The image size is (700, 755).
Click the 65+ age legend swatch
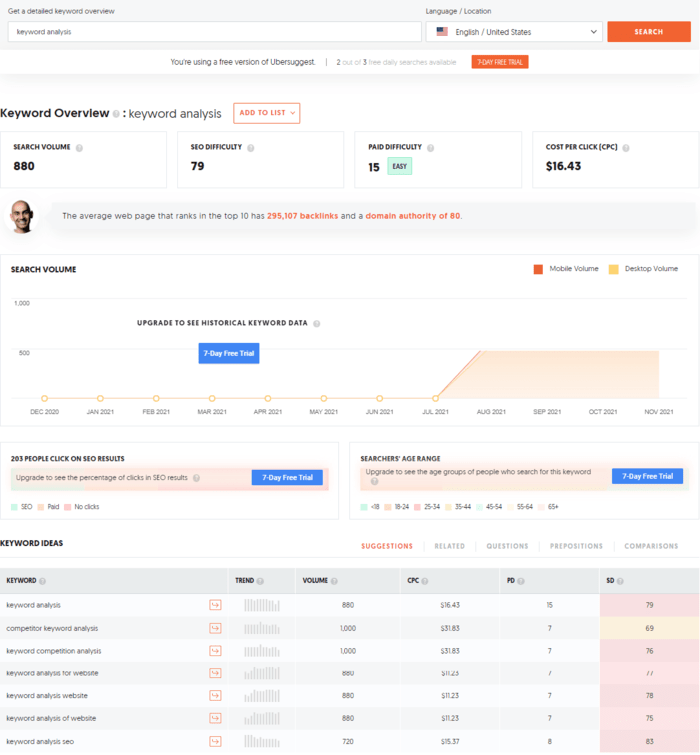(x=541, y=507)
